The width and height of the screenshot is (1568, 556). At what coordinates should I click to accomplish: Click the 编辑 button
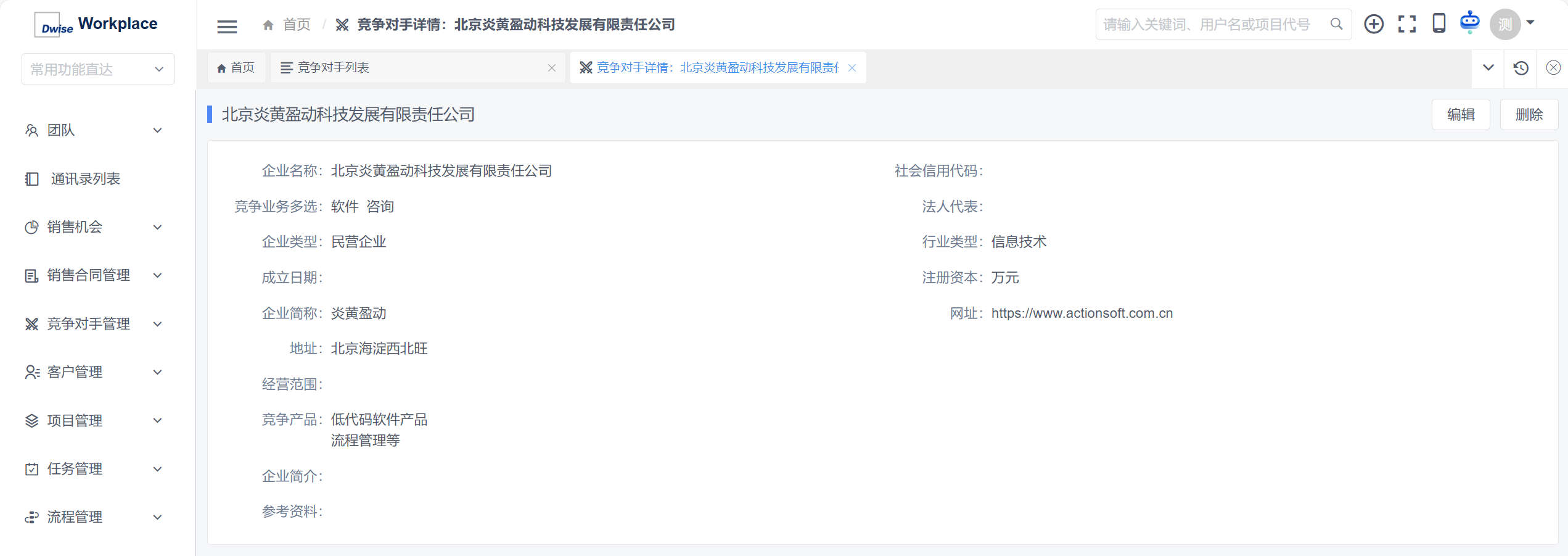1461,114
